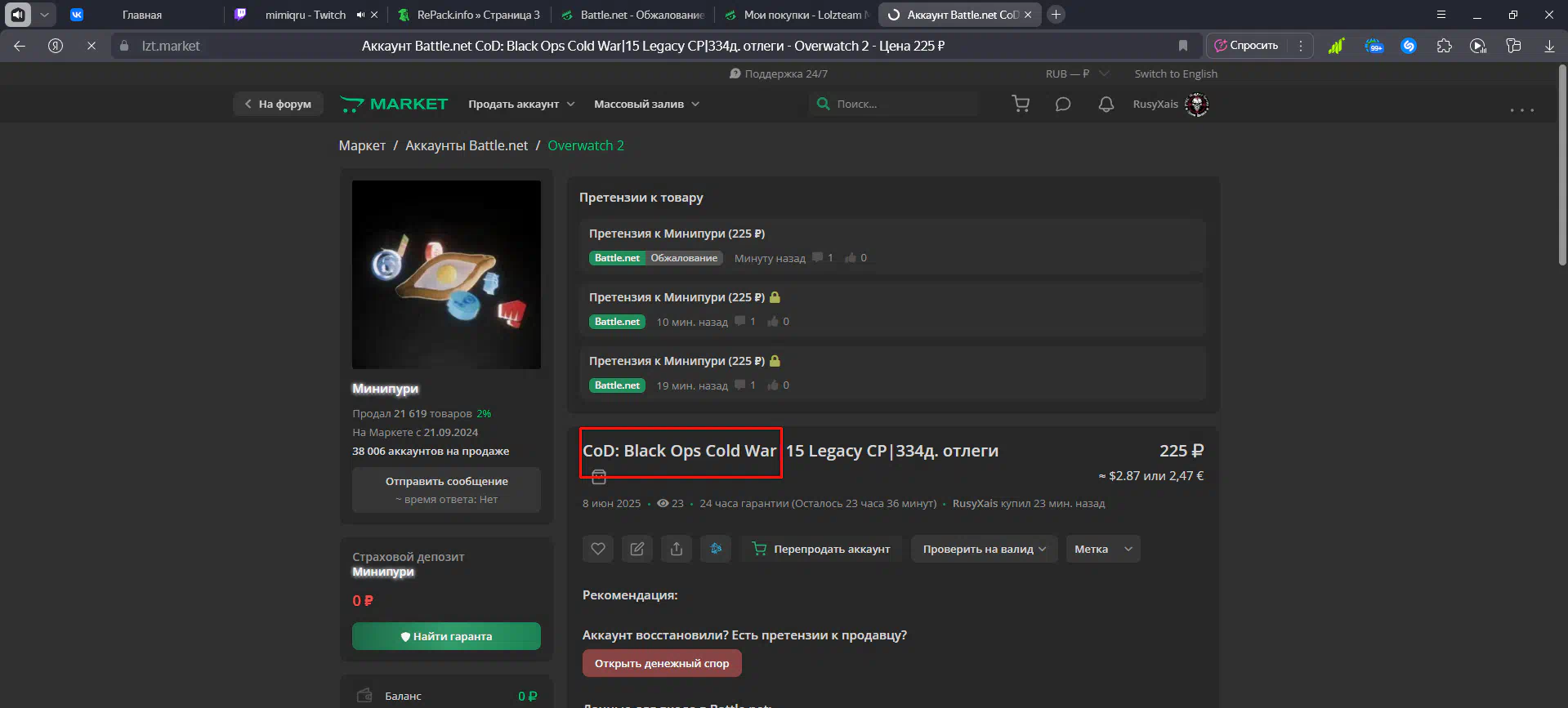Viewport: 1568px width, 708px height.
Task: Expand the Продать аккаунт menu
Action: click(x=521, y=104)
